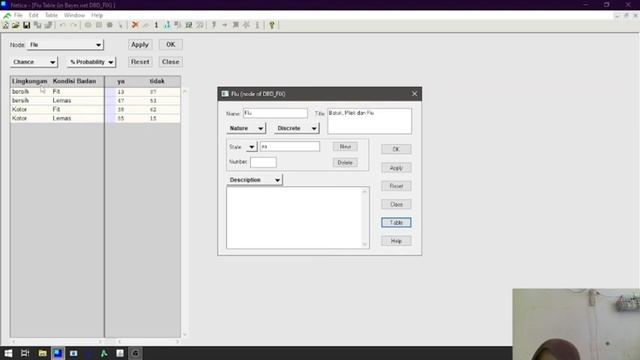
Task: Click OK above the probability table
Action: [171, 44]
